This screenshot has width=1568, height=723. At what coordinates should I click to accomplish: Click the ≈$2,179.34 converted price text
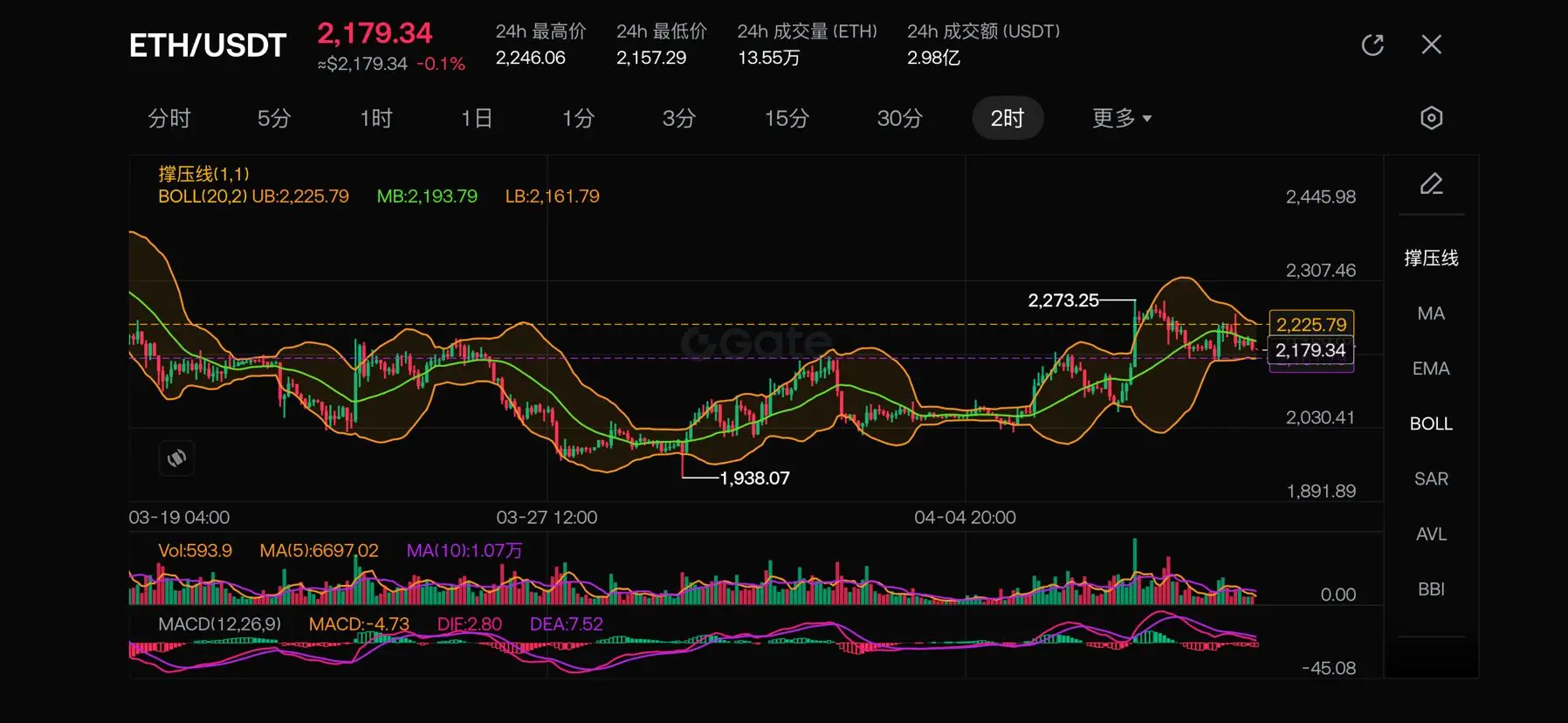tap(362, 64)
